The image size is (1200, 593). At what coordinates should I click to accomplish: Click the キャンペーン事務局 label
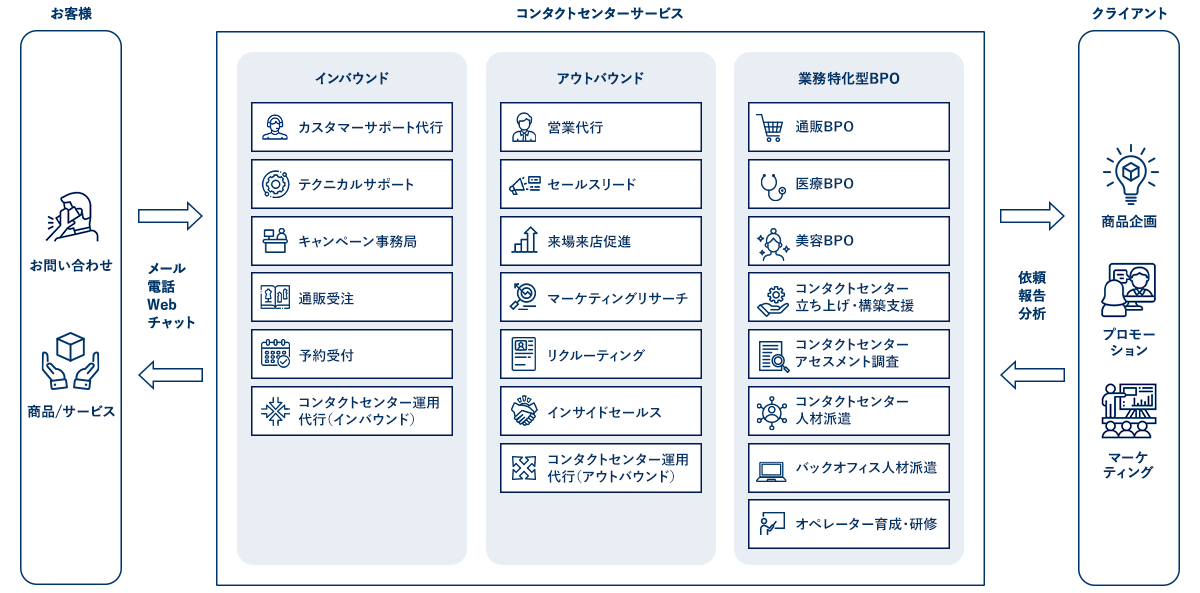pos(357,241)
